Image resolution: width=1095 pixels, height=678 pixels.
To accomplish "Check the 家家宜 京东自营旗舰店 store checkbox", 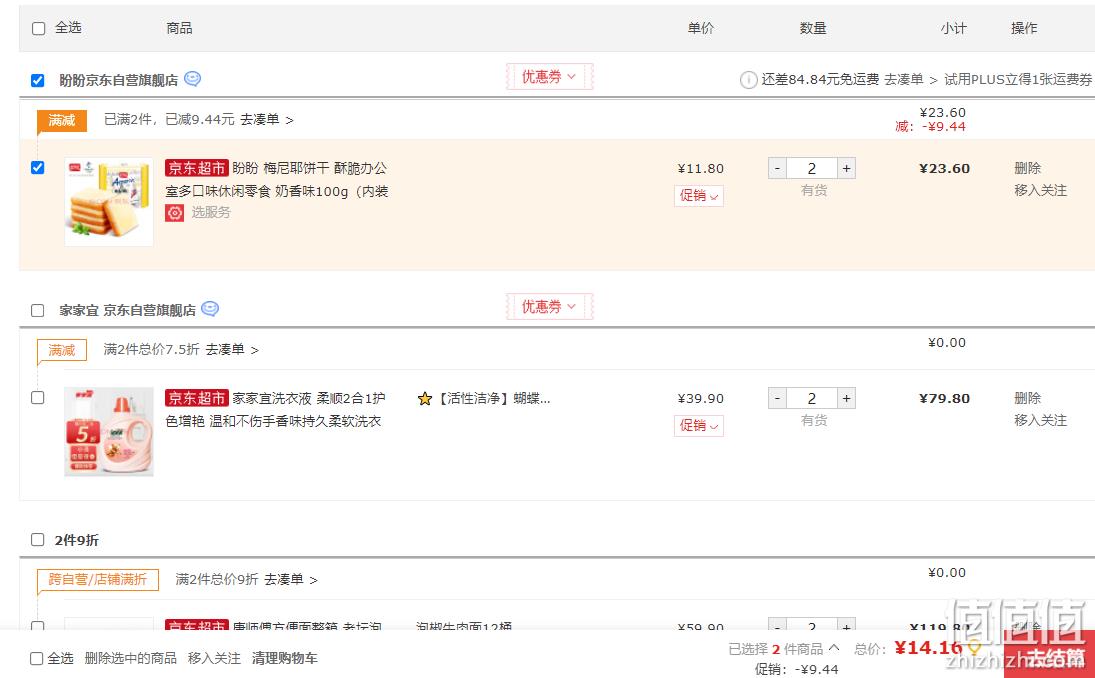I will [38, 310].
